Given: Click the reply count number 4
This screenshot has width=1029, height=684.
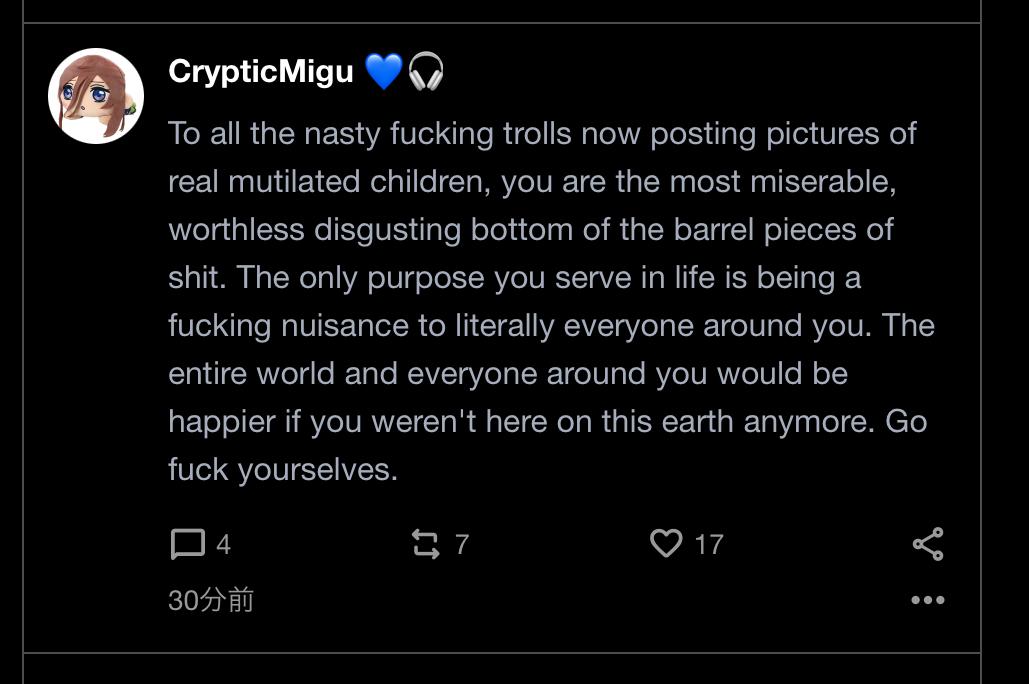Looking at the screenshot, I should tap(223, 545).
